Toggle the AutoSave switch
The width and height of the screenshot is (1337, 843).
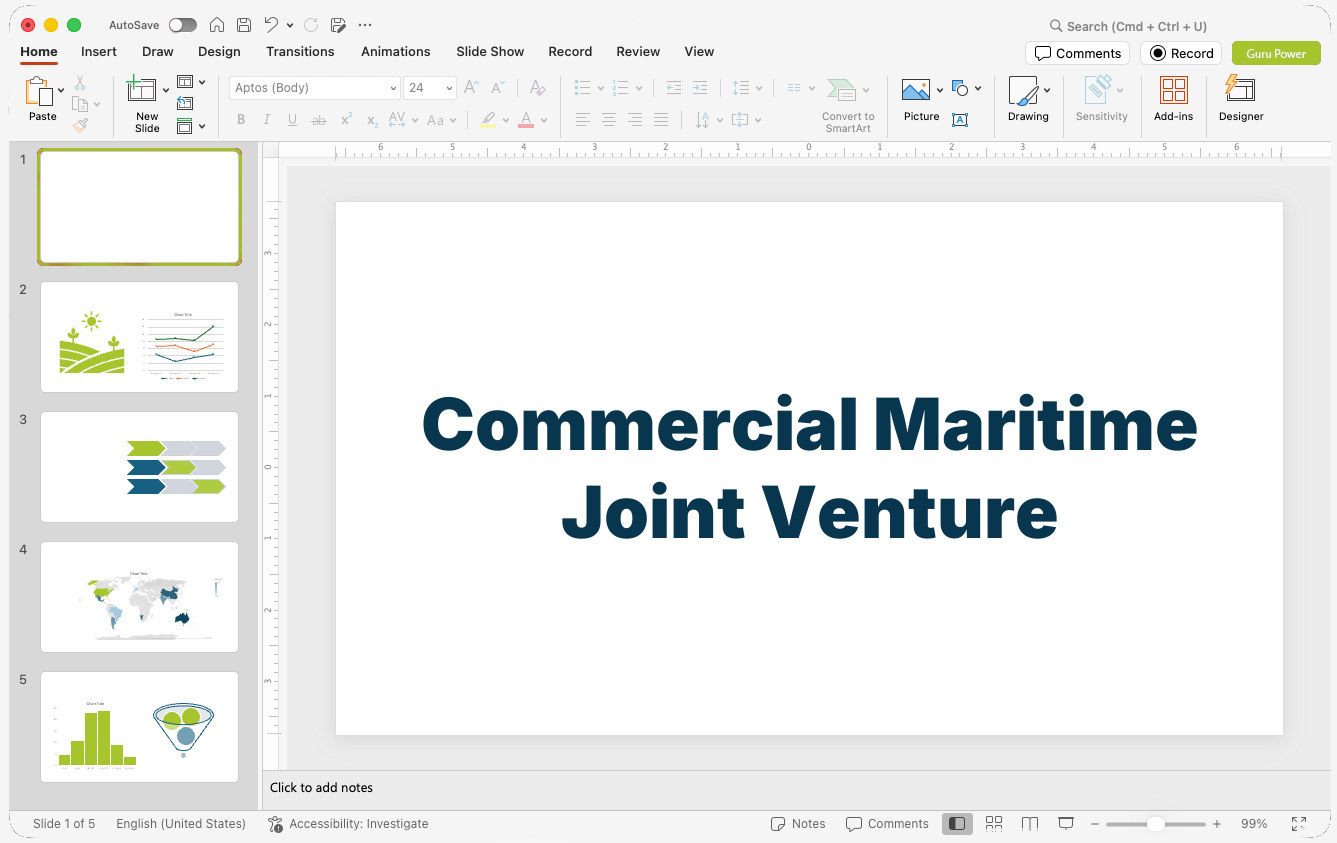(x=183, y=25)
